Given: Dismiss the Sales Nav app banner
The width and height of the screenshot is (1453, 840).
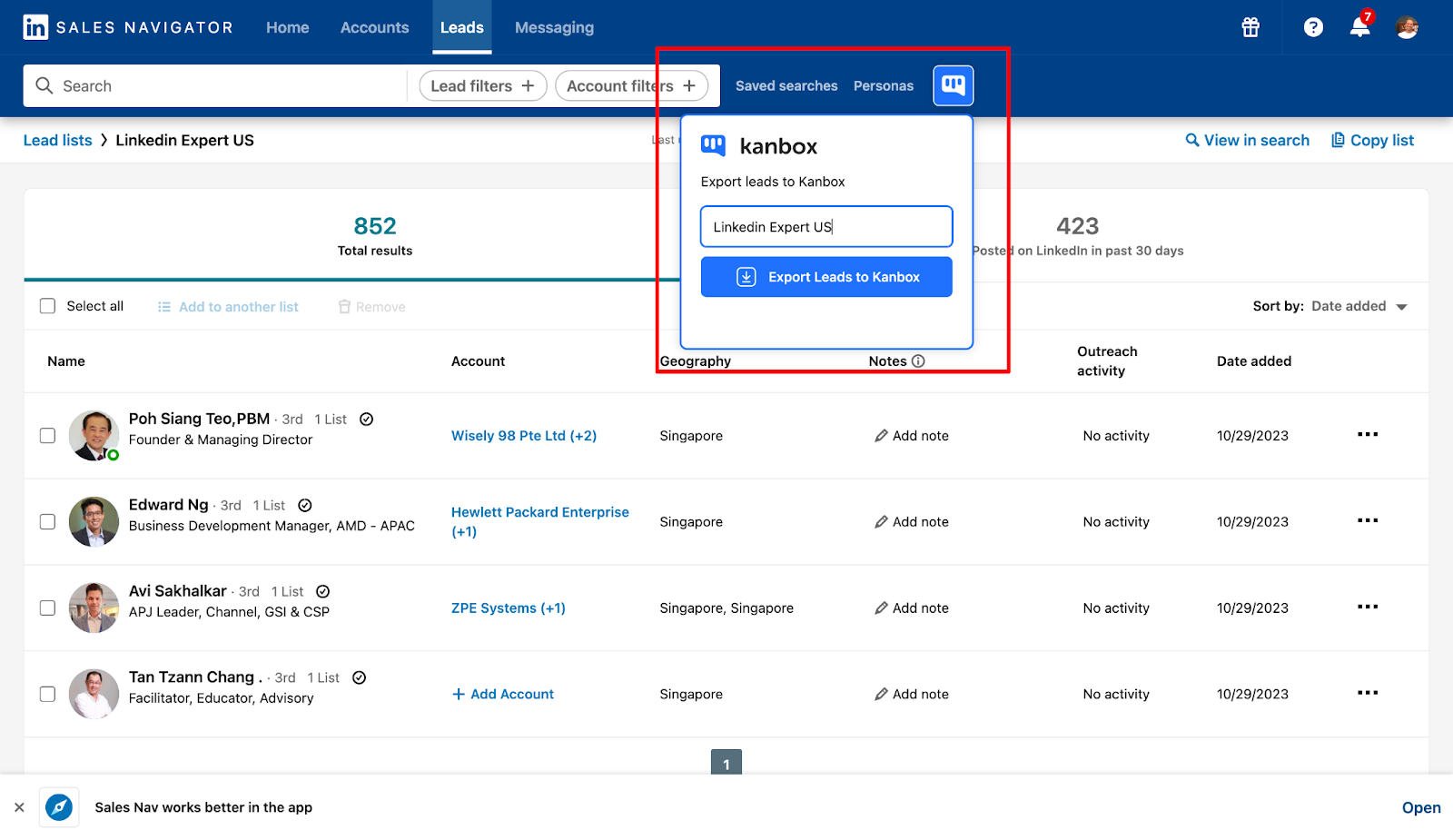Looking at the screenshot, I should [x=19, y=807].
